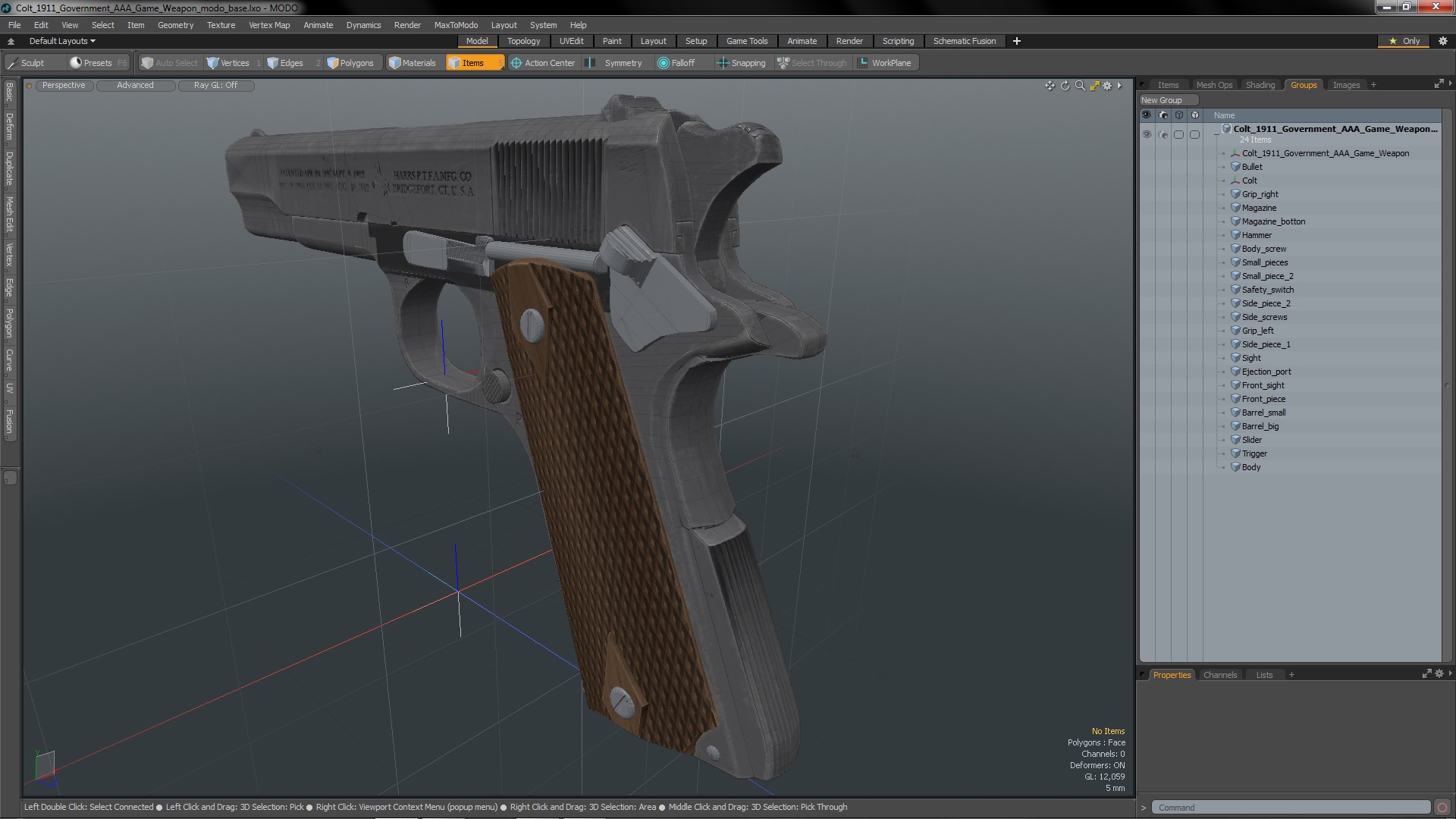The width and height of the screenshot is (1456, 819).
Task: Click the Command input field
Action: (x=1291, y=808)
